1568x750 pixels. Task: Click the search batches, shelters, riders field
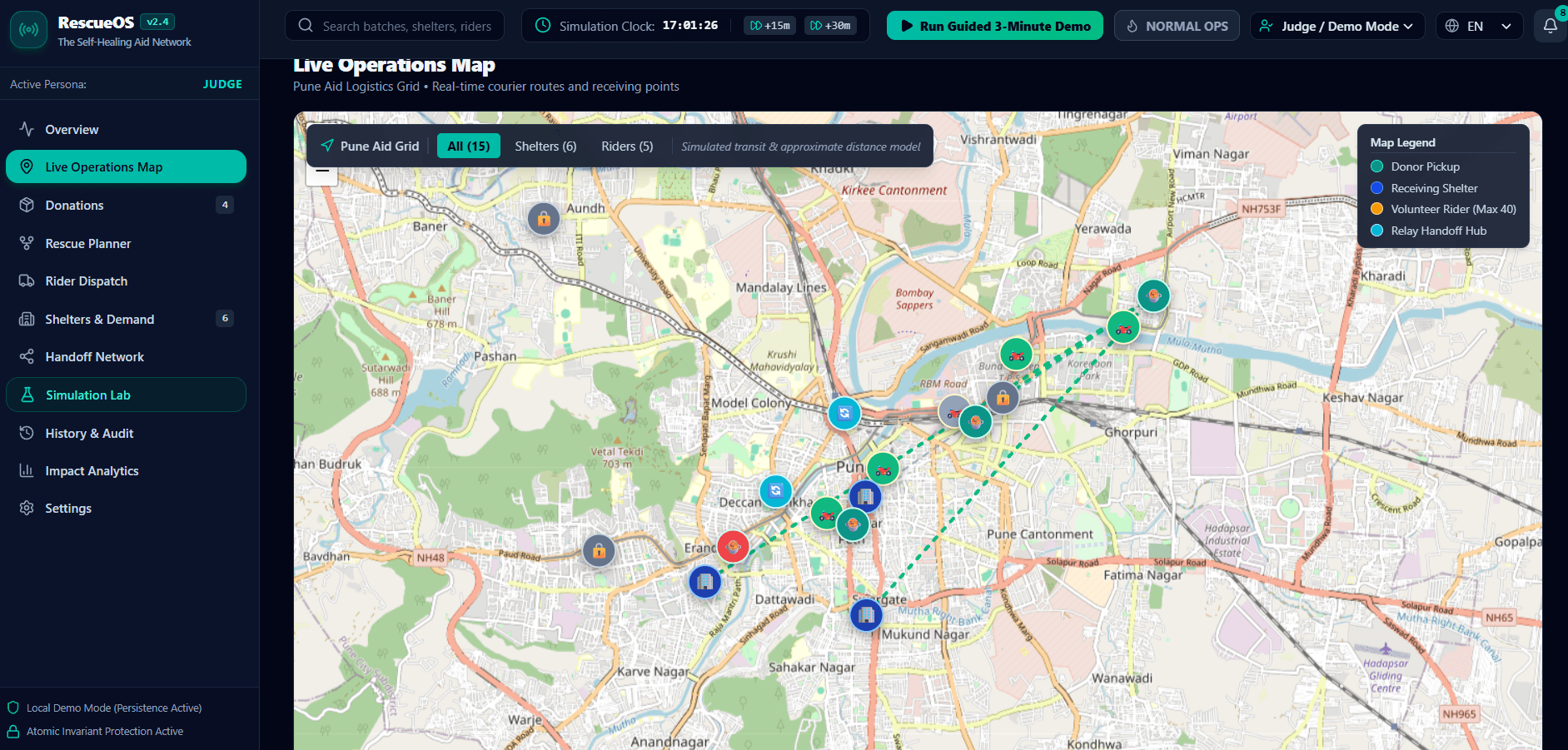(x=395, y=26)
